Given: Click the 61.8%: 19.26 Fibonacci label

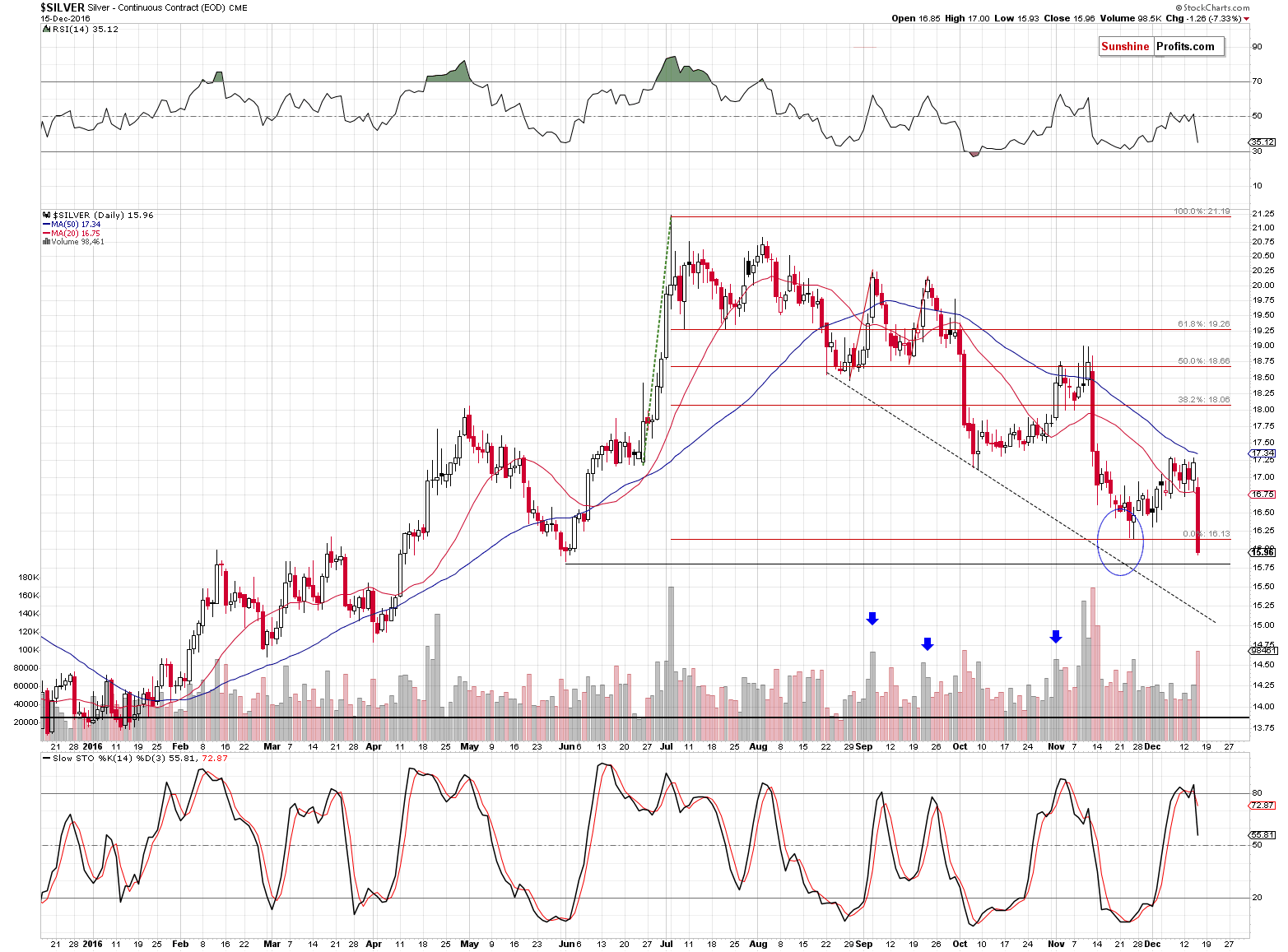Looking at the screenshot, I should pyautogui.click(x=1204, y=324).
